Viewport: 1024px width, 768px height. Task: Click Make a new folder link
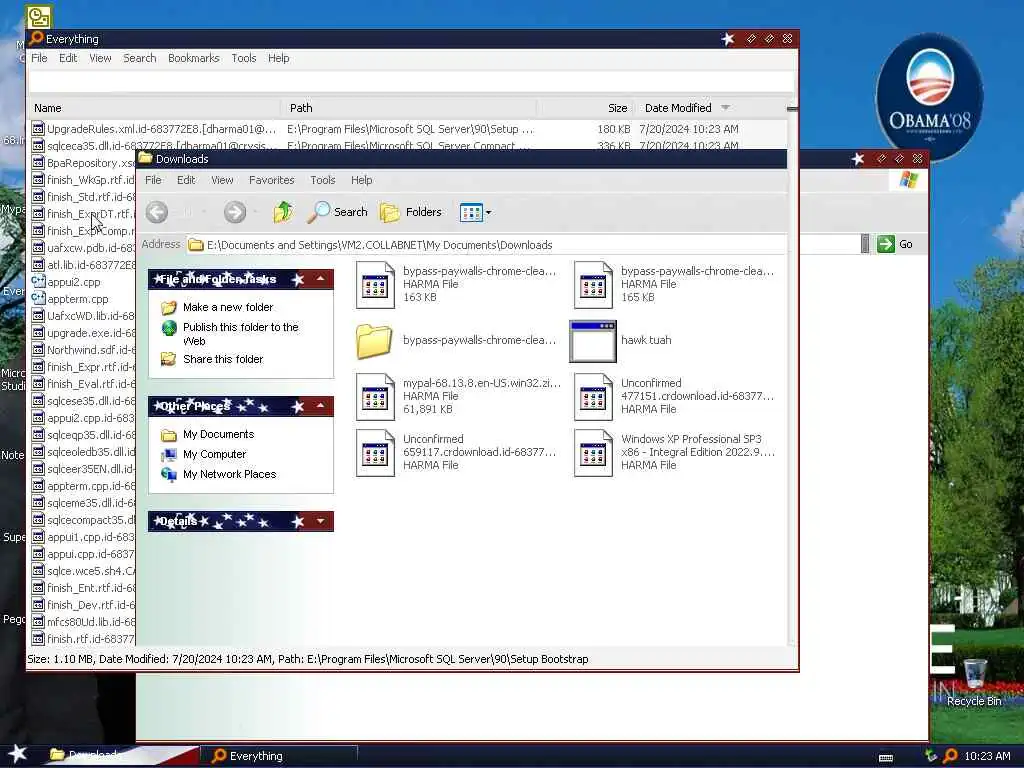(228, 307)
